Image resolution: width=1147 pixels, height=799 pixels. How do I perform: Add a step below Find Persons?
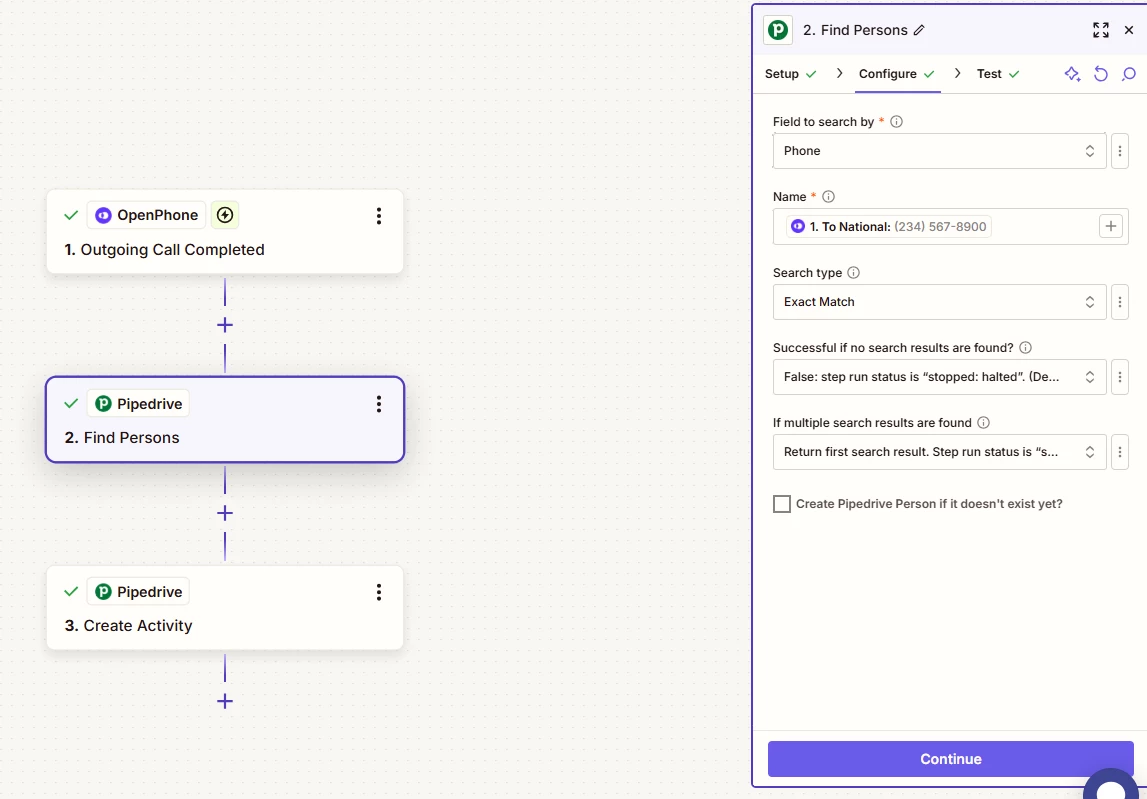coord(225,513)
